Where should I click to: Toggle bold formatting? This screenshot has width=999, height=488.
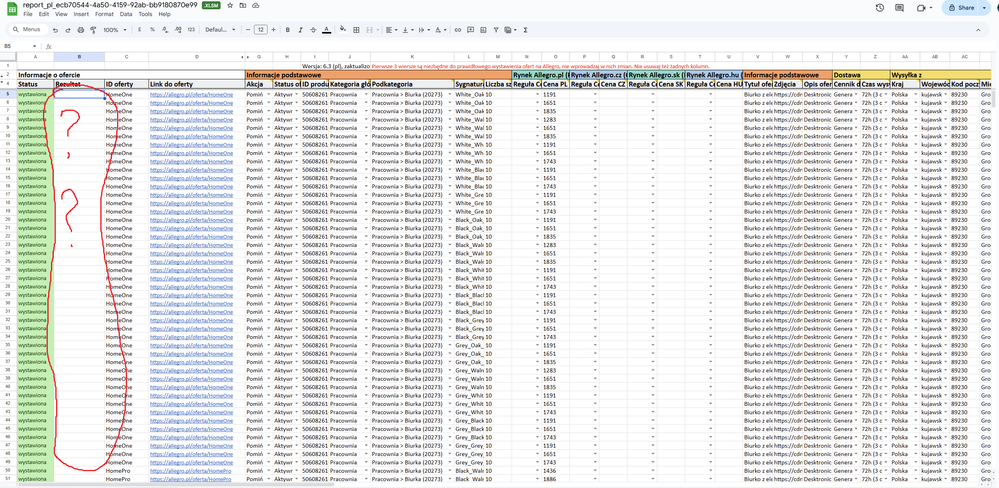[288, 30]
